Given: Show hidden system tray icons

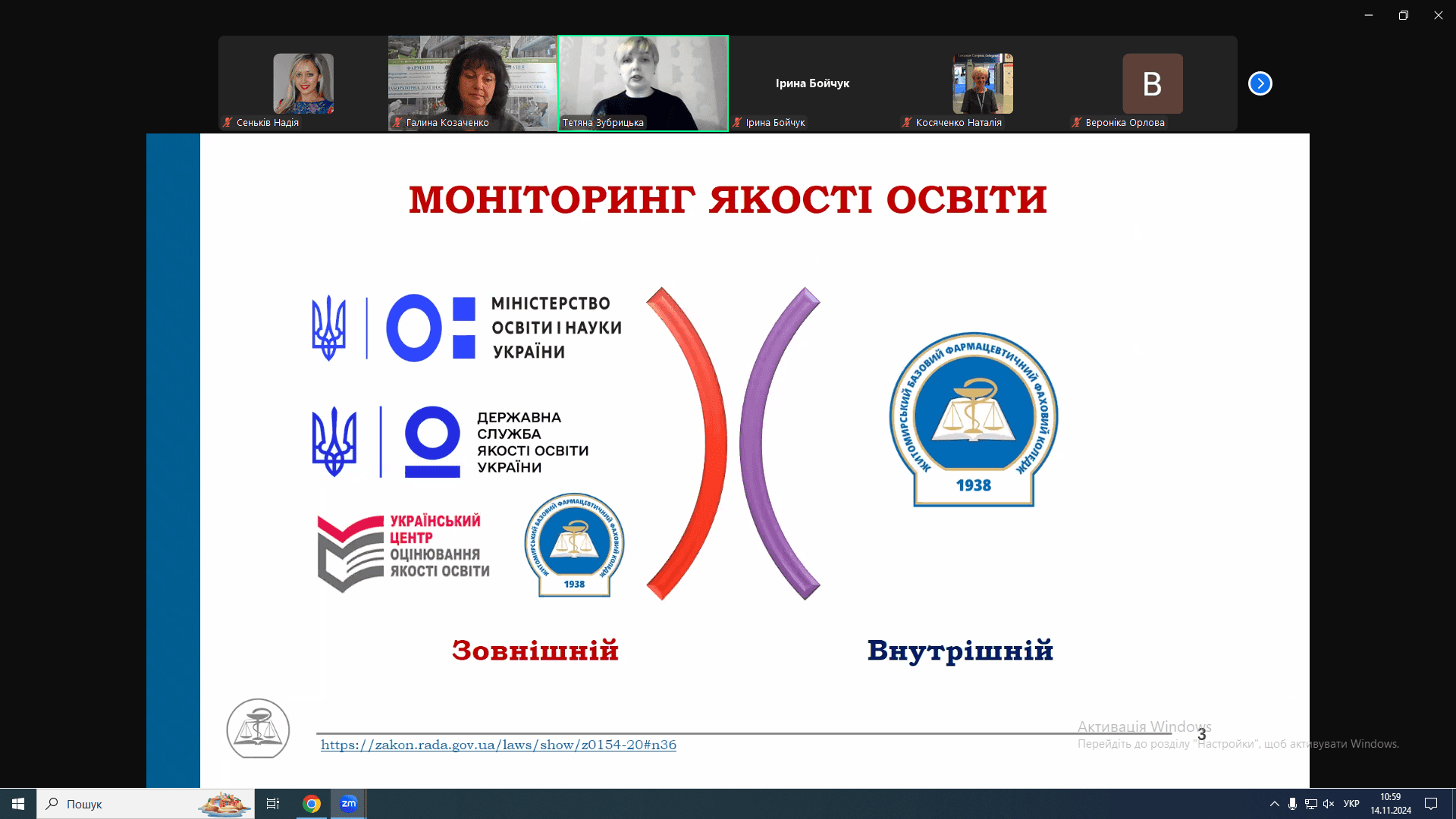Looking at the screenshot, I should coord(1275,804).
